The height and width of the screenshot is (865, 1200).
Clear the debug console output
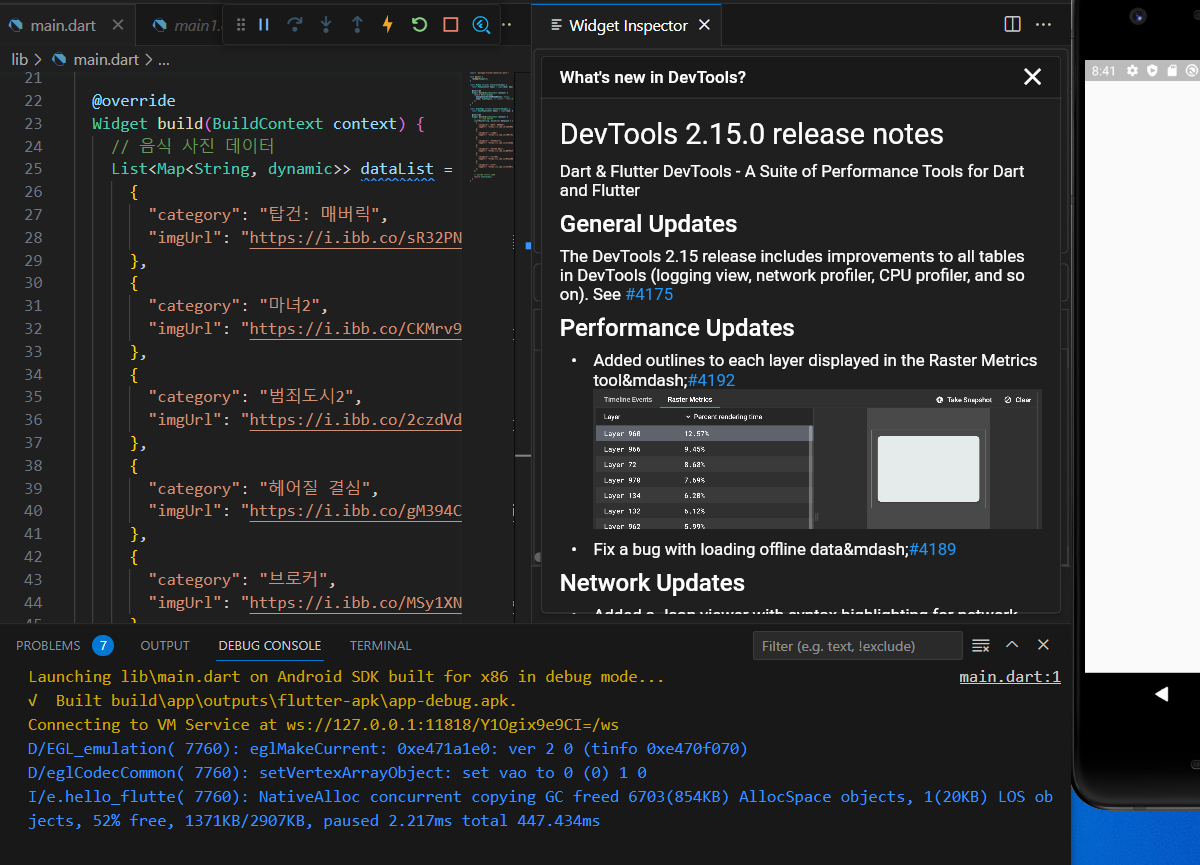[981, 645]
